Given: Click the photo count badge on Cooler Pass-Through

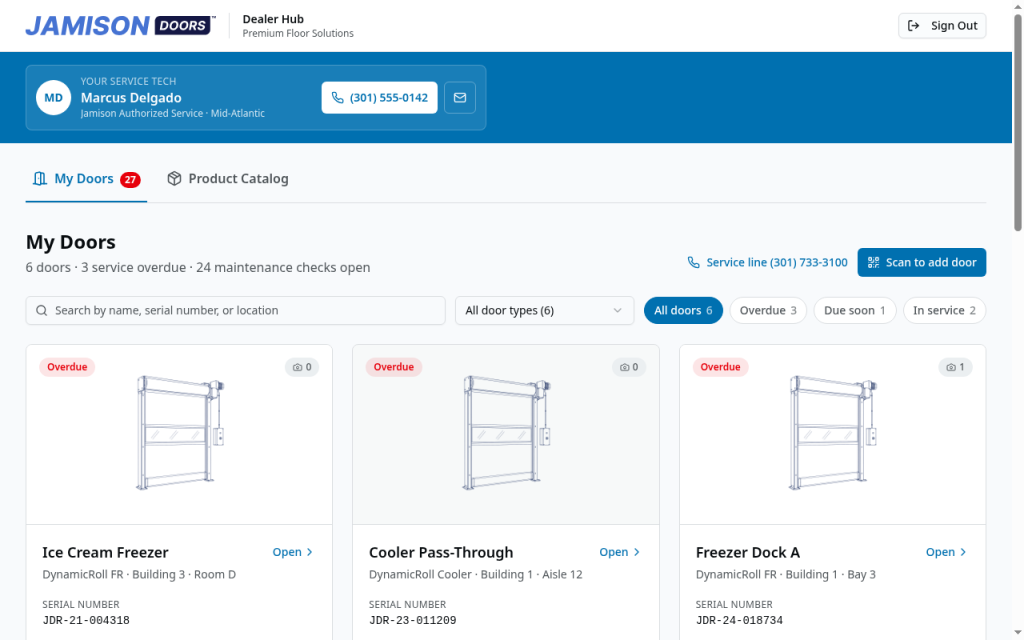Looking at the screenshot, I should click(629, 367).
